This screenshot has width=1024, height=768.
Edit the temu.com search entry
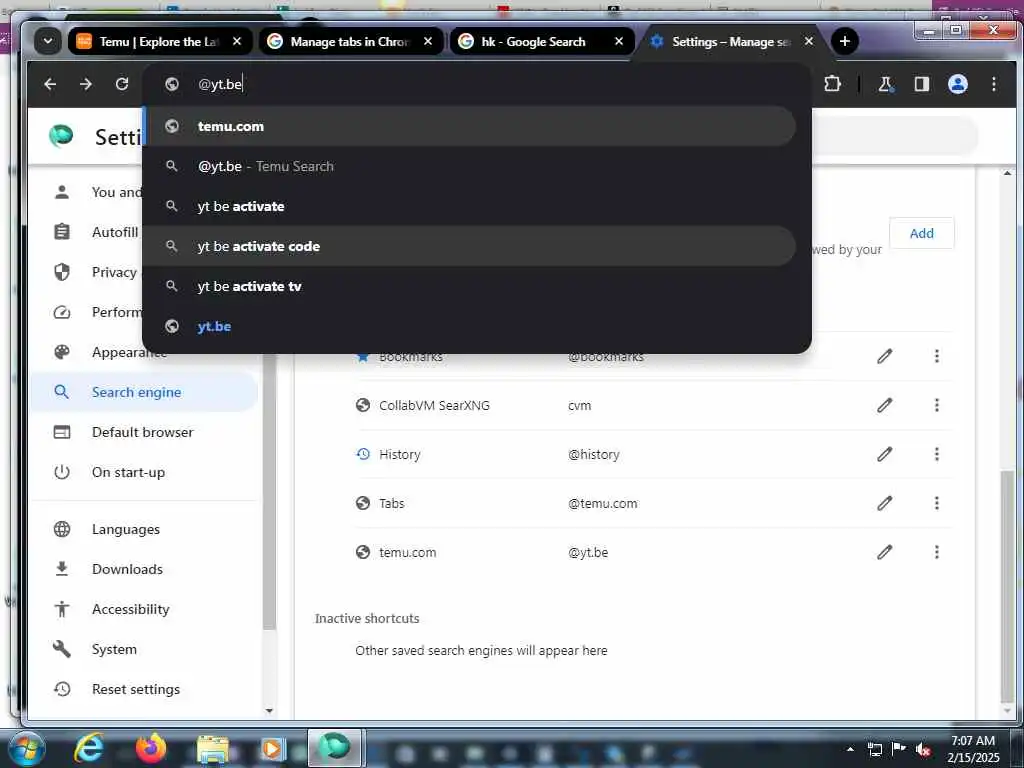tap(884, 552)
